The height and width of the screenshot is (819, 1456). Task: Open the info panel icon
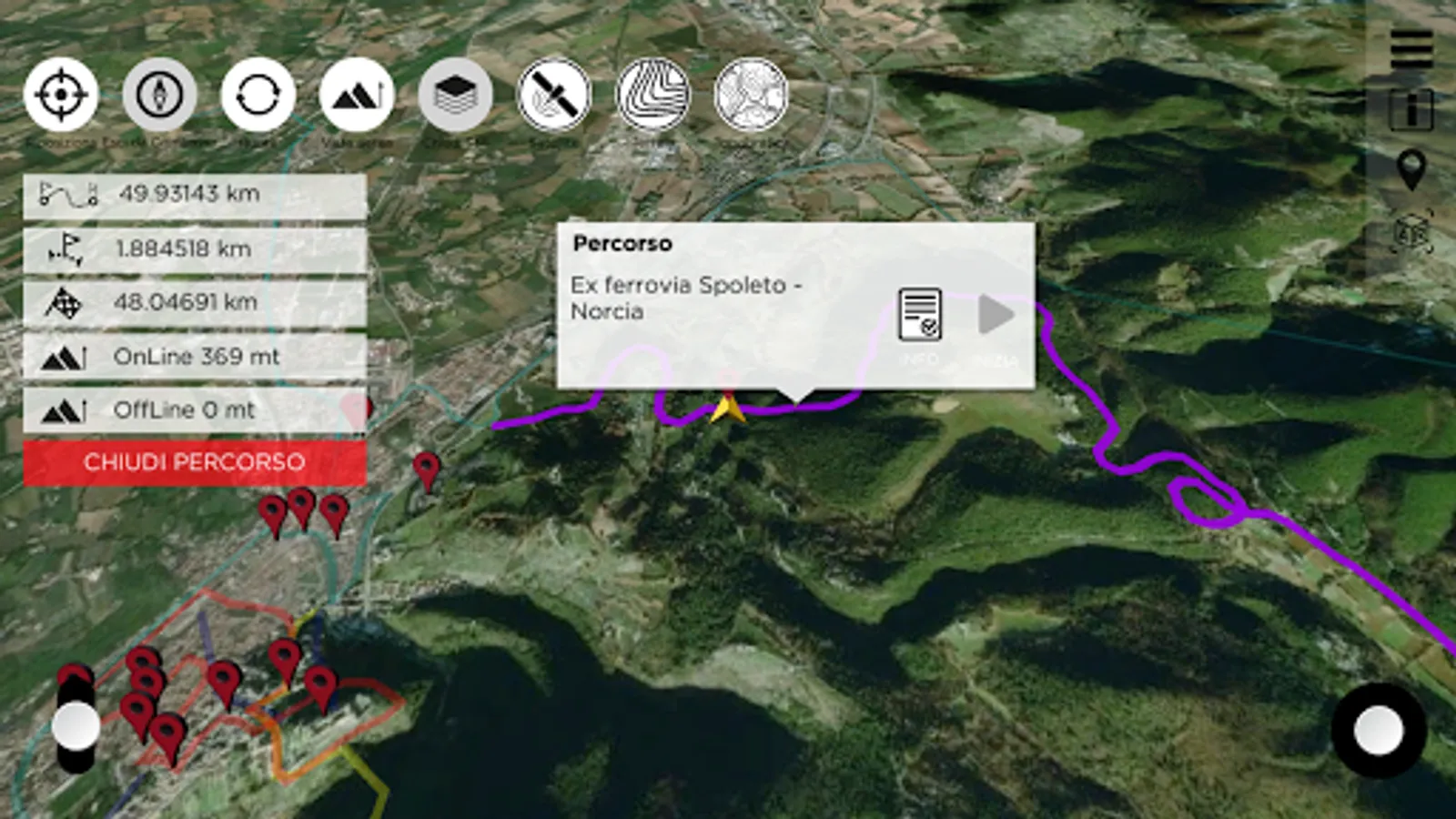pos(1411,109)
